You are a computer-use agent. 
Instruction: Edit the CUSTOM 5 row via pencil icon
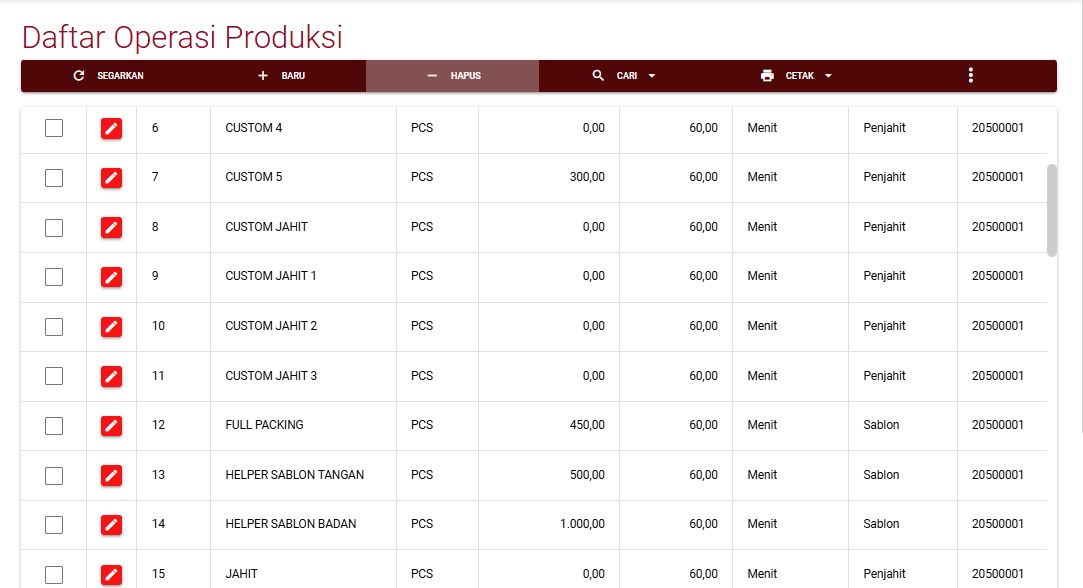[x=111, y=178]
